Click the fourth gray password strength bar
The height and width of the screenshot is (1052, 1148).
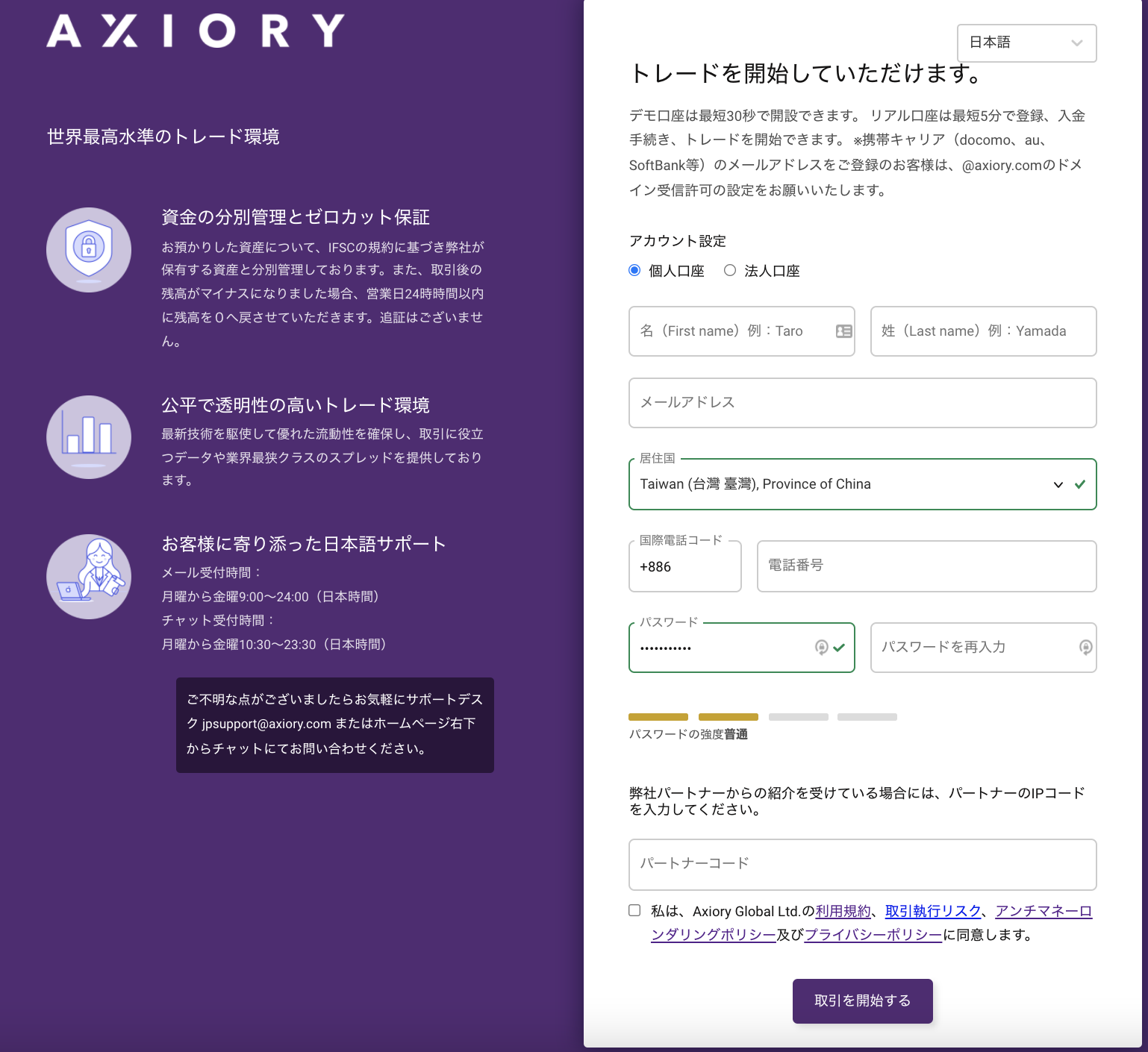[867, 717]
